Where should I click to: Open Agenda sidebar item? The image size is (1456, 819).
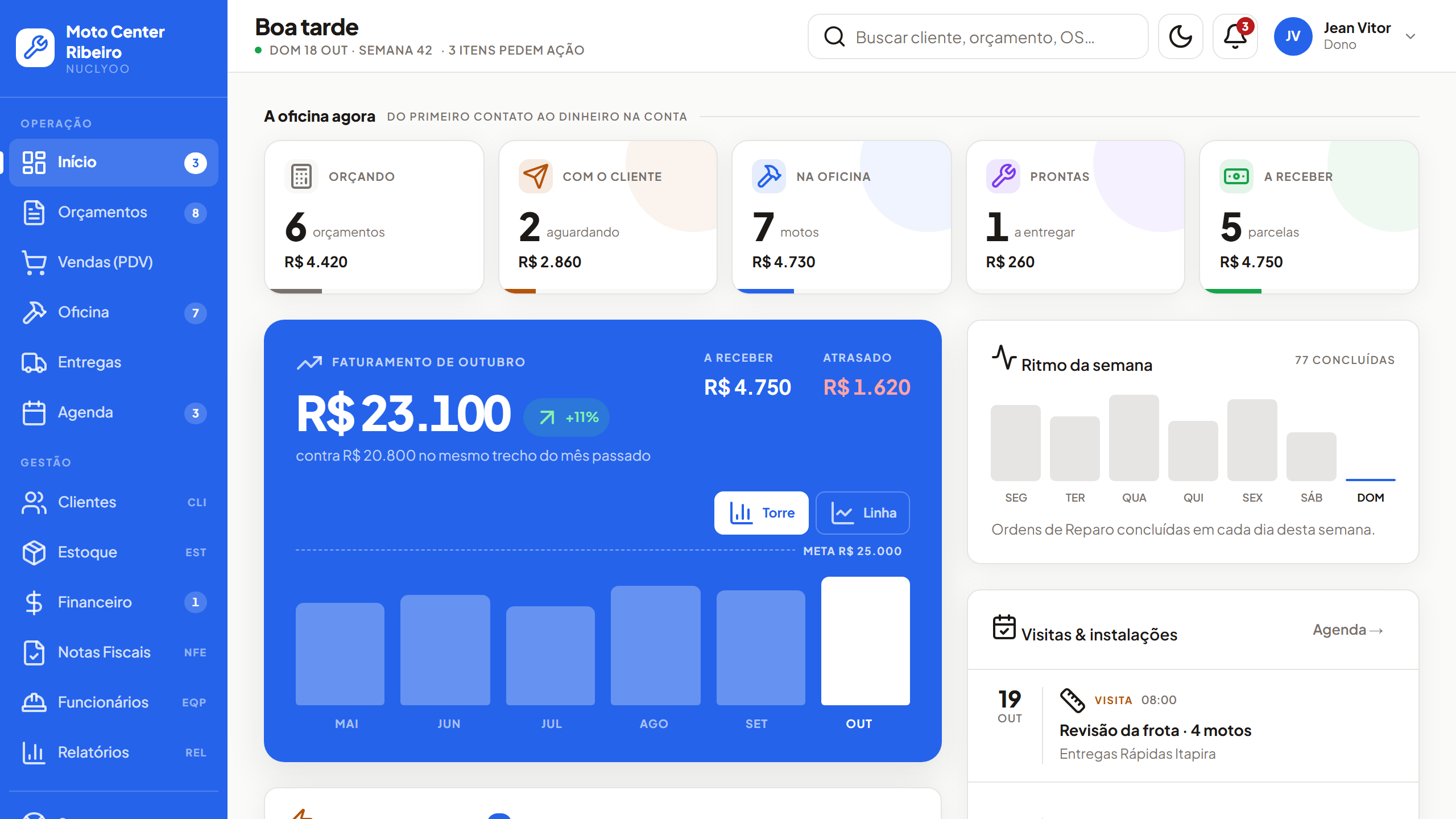click(114, 413)
